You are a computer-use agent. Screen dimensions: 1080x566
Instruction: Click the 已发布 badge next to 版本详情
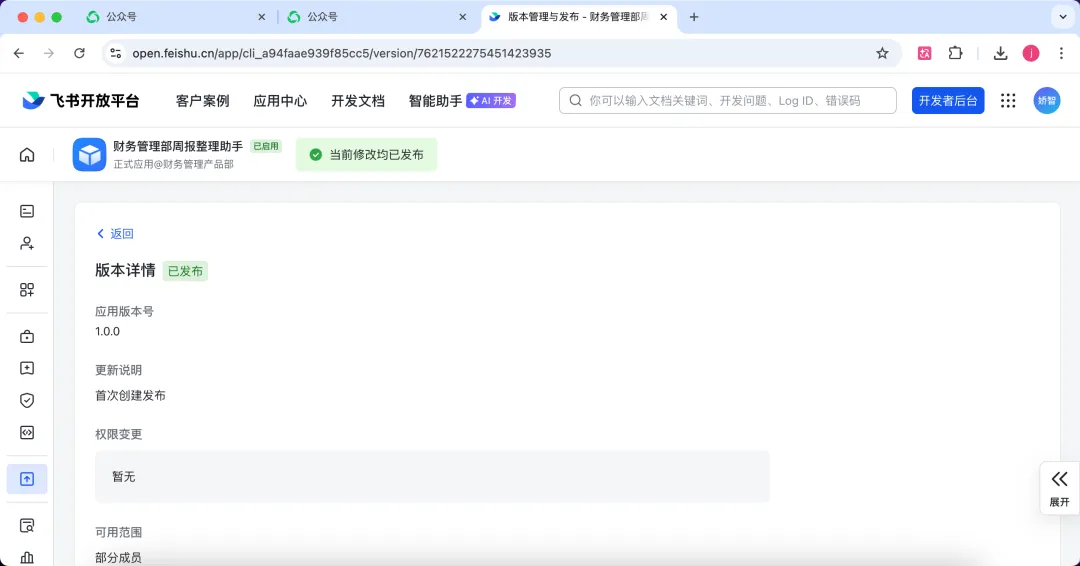pos(185,271)
